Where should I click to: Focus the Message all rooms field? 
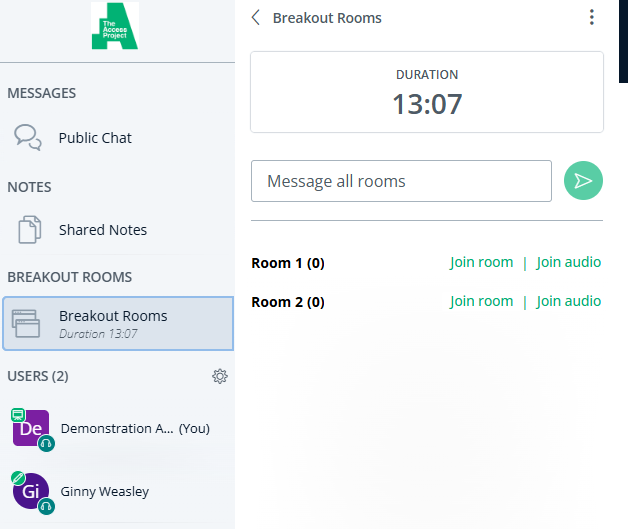click(401, 181)
